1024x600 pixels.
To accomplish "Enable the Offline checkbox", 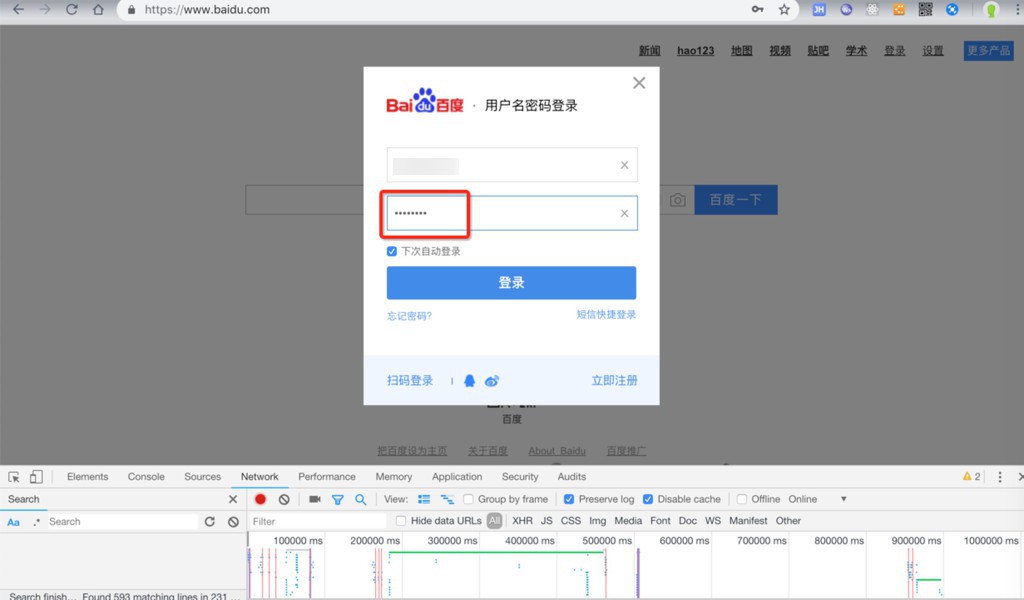I will point(742,499).
